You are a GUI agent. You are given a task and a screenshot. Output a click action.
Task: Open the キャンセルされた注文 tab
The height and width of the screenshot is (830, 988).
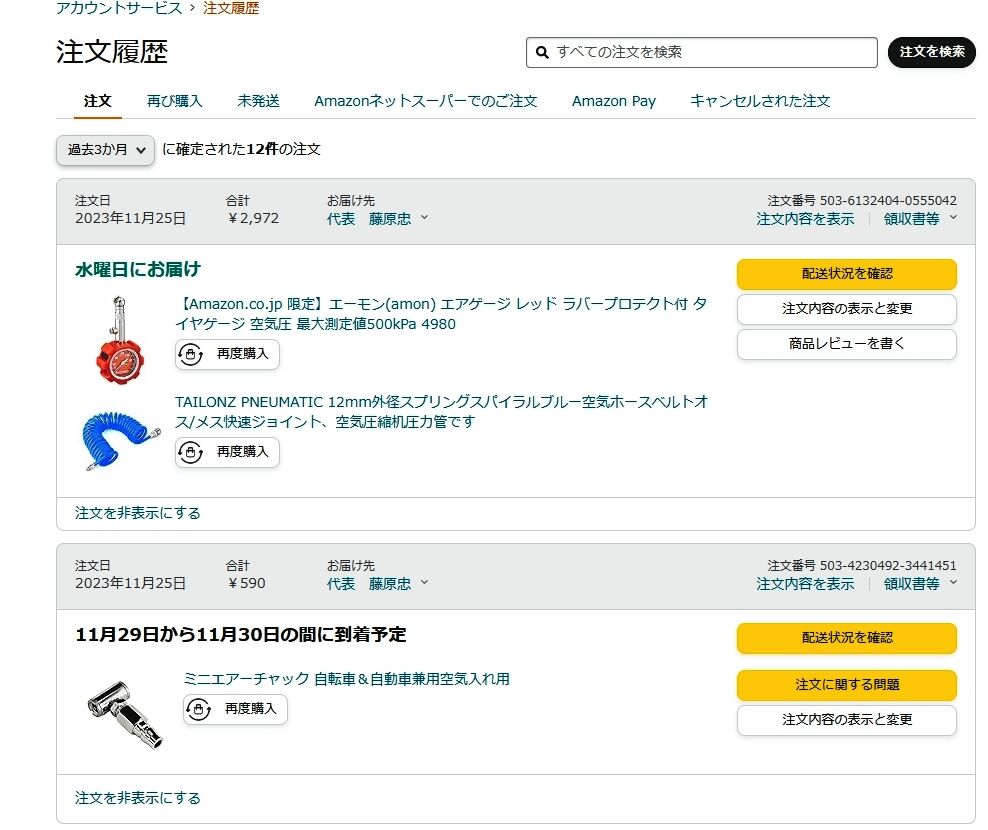tap(760, 101)
